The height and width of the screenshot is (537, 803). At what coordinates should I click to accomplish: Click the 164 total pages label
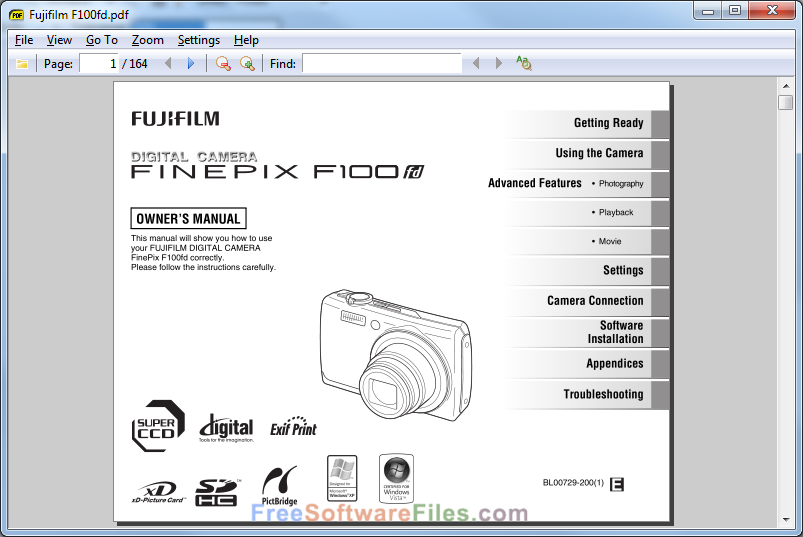[x=138, y=64]
